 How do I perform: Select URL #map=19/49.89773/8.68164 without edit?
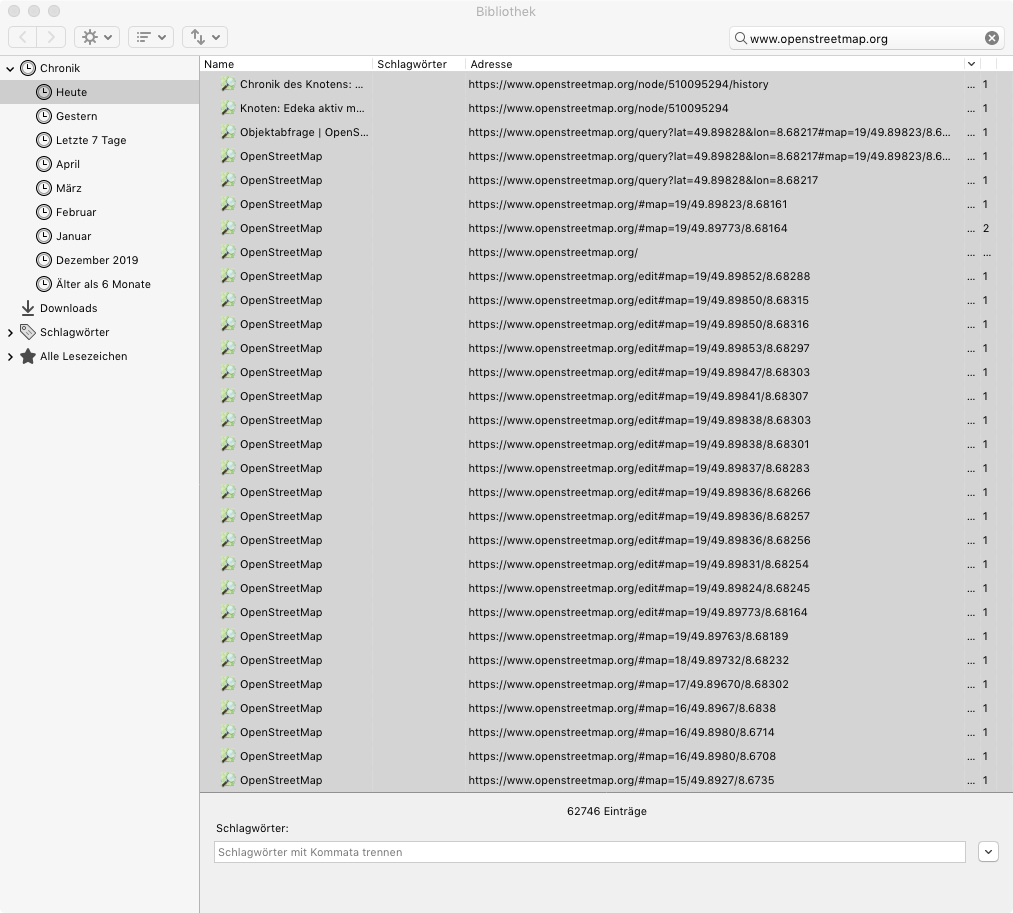point(627,228)
